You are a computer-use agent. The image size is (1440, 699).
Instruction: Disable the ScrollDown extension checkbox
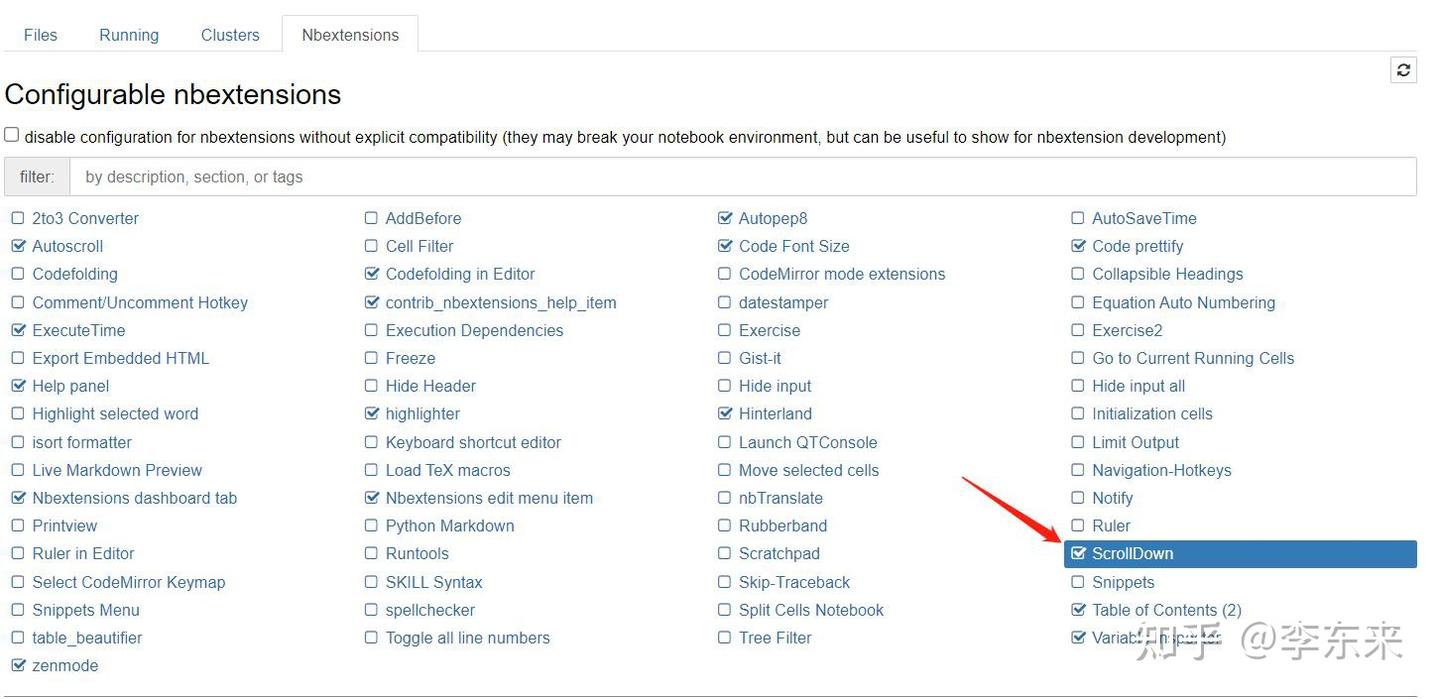point(1078,553)
